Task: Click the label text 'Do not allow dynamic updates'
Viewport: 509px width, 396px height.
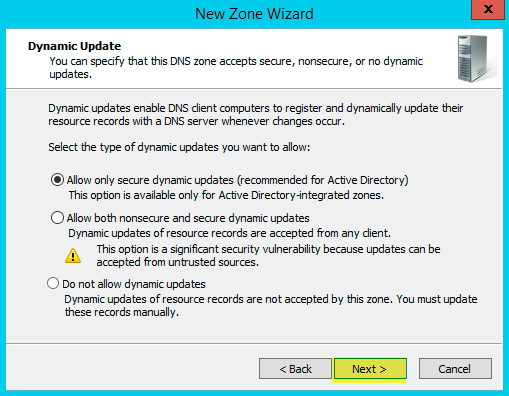Action: pos(134,284)
